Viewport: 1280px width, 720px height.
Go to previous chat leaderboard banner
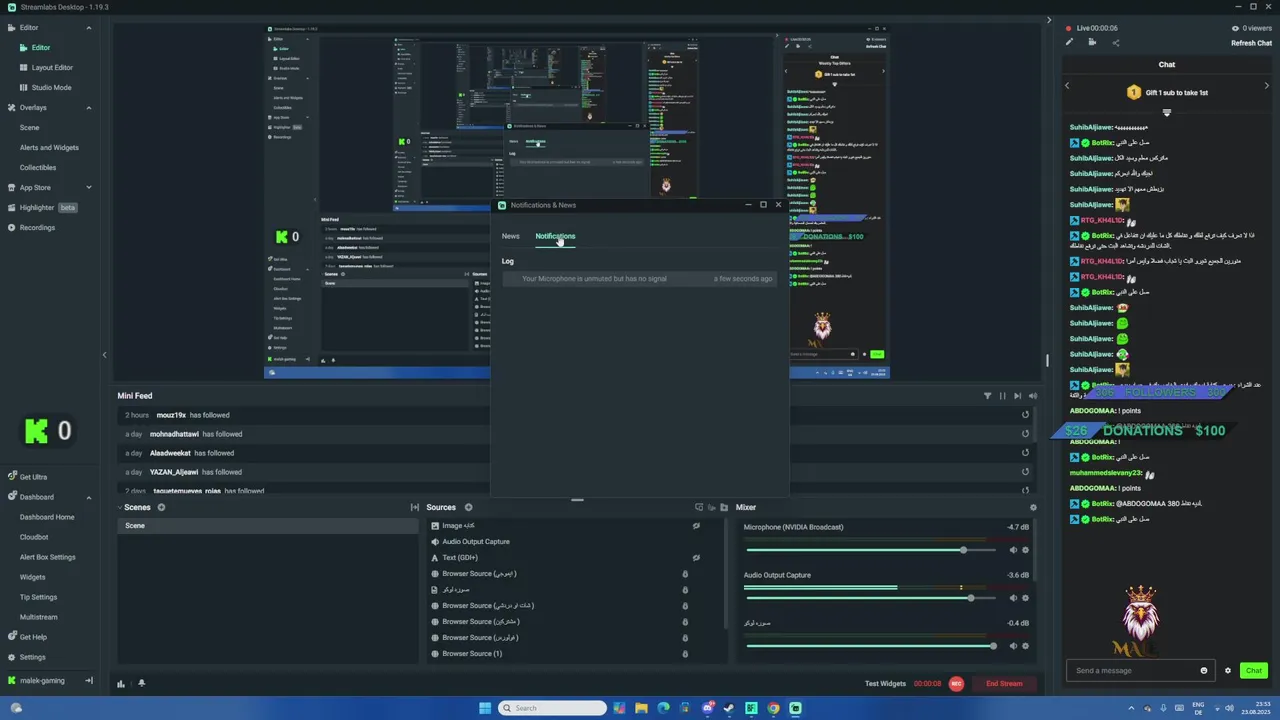(x=1067, y=86)
